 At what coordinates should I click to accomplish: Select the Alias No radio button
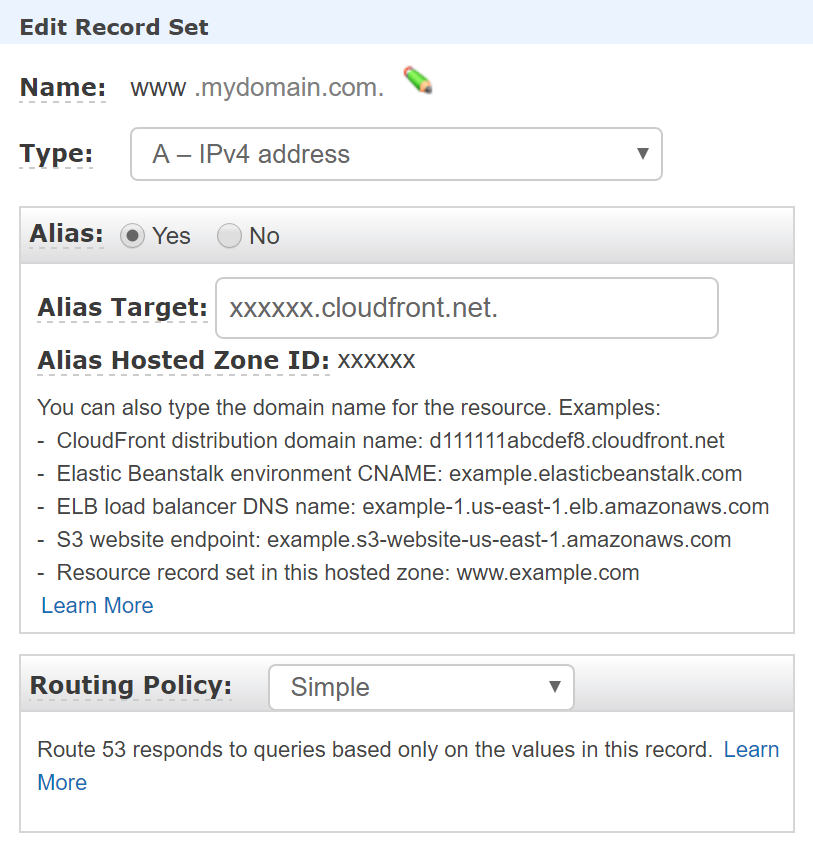pyautogui.click(x=229, y=236)
